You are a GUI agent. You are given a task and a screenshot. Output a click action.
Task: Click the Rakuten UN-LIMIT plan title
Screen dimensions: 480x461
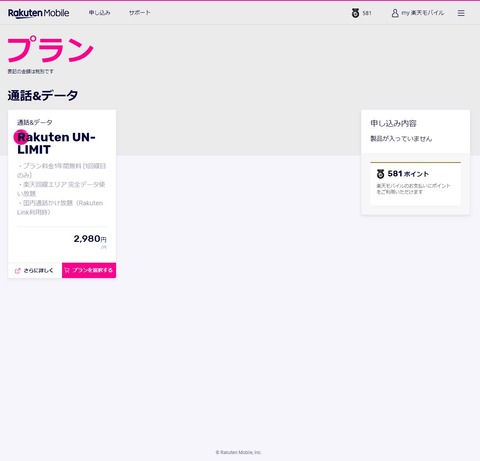56,143
